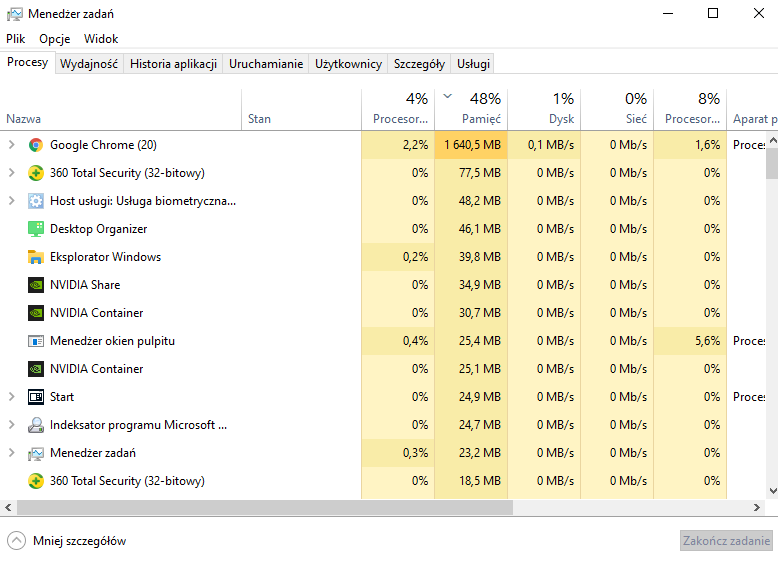This screenshot has width=778, height=562.
Task: Switch to the Wydajność tab
Action: point(89,64)
